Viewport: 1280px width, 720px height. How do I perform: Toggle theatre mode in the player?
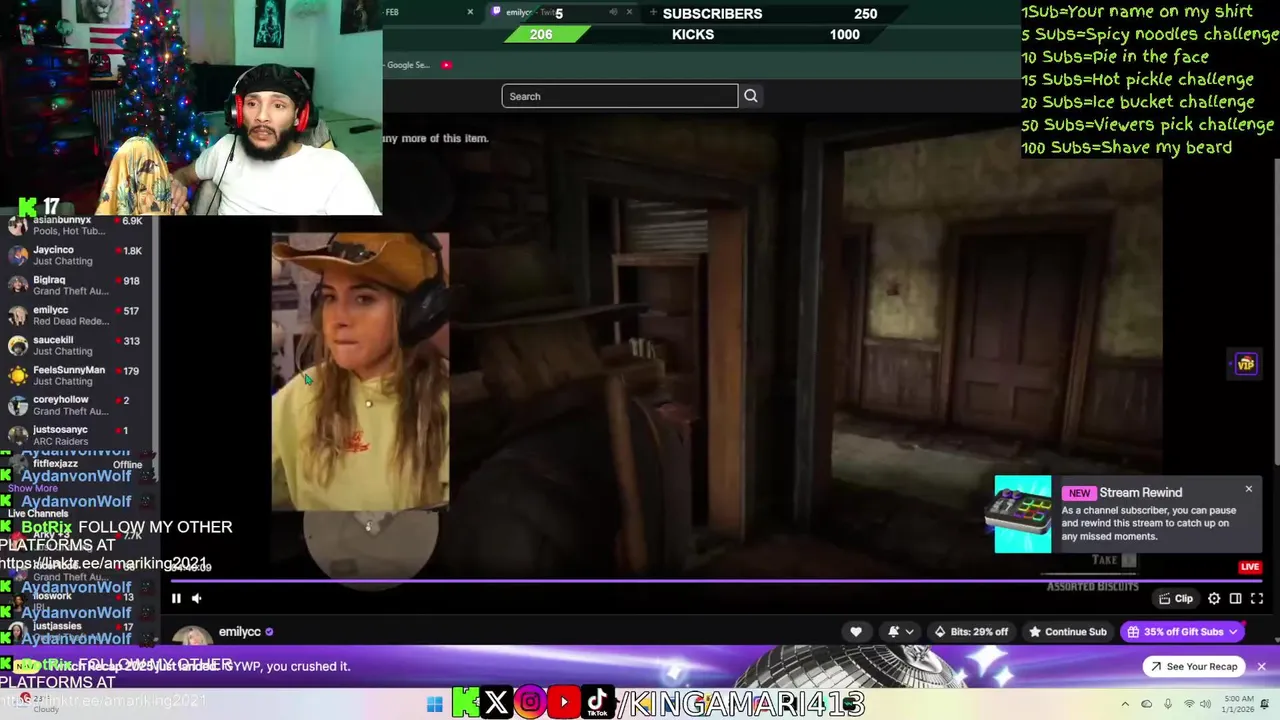pos(1236,599)
